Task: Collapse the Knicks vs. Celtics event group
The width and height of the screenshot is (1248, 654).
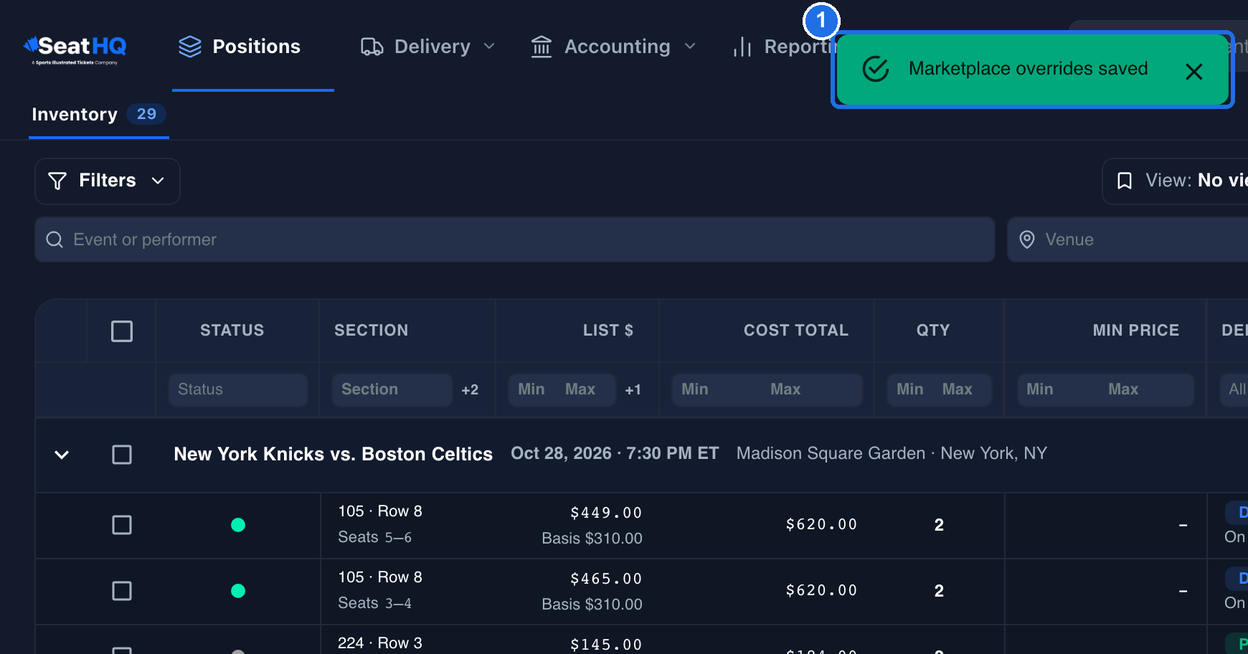Action: [x=62, y=455]
